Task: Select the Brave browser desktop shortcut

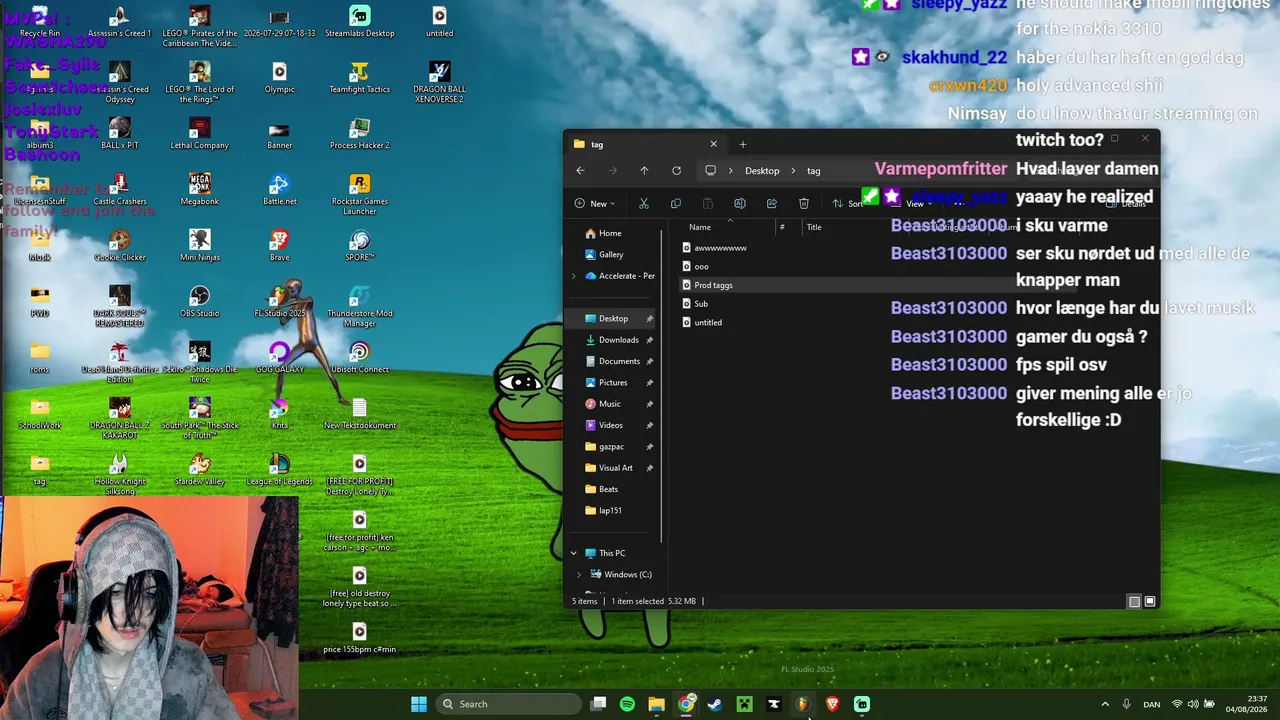Action: tap(280, 245)
